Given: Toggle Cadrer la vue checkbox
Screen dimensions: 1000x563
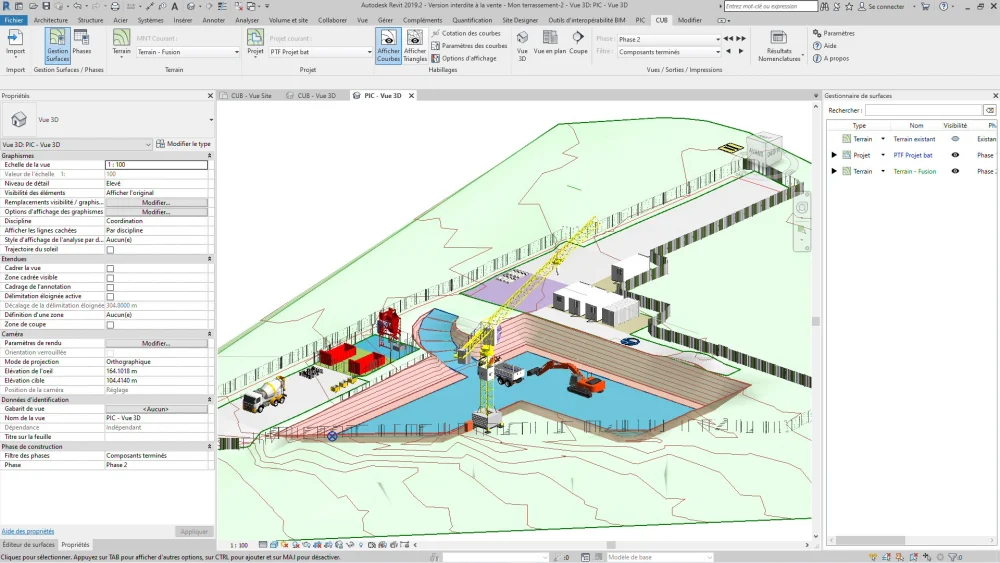Looking at the screenshot, I should click(110, 268).
